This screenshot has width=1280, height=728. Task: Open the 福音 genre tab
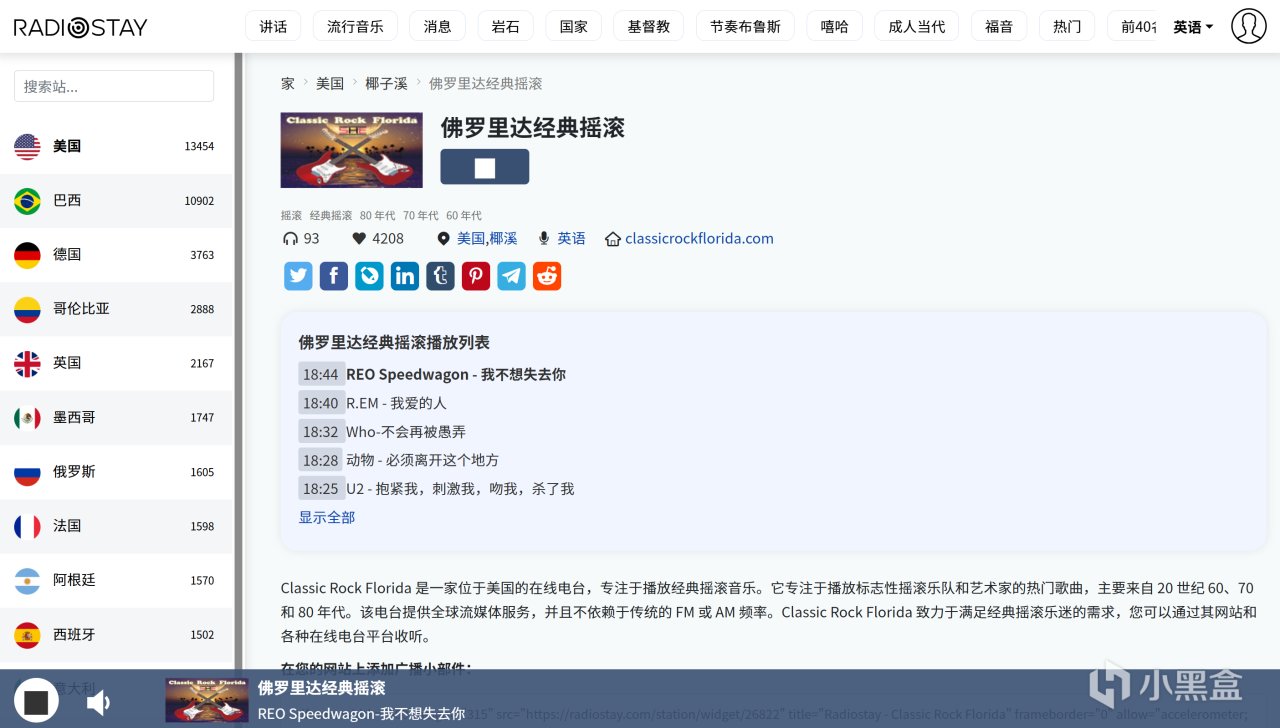(x=998, y=26)
